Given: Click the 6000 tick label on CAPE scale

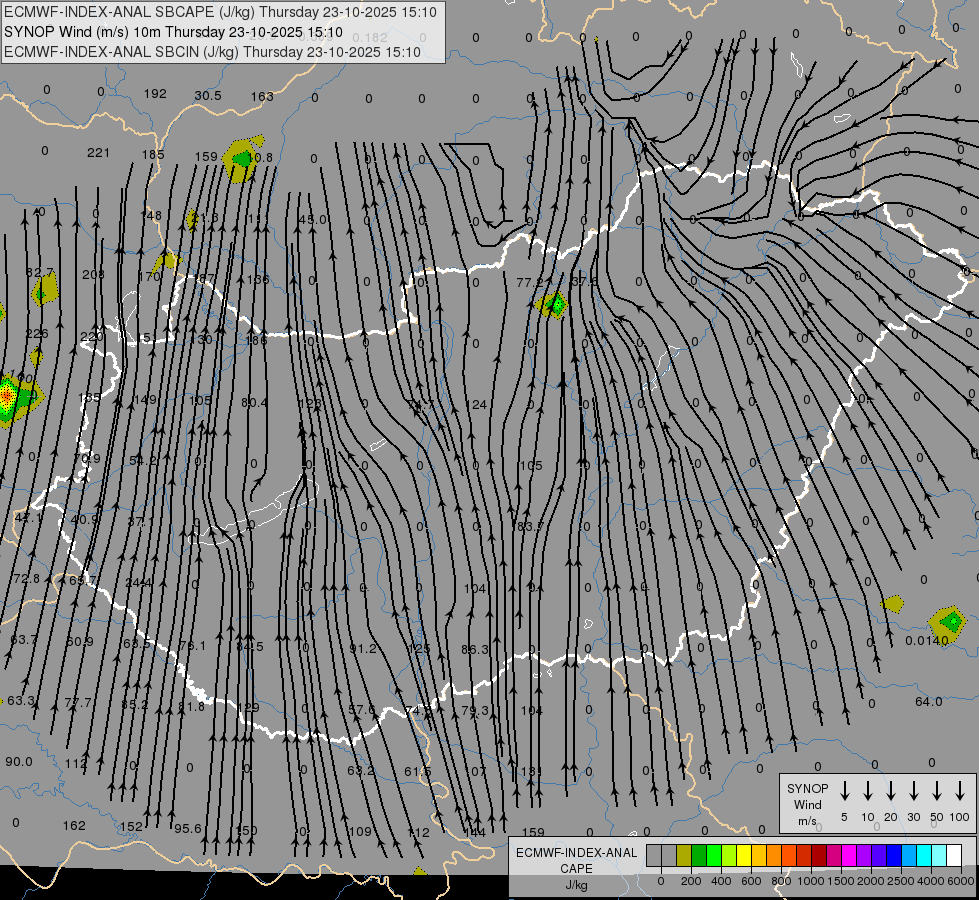Looking at the screenshot, I should pyautogui.click(x=960, y=881).
